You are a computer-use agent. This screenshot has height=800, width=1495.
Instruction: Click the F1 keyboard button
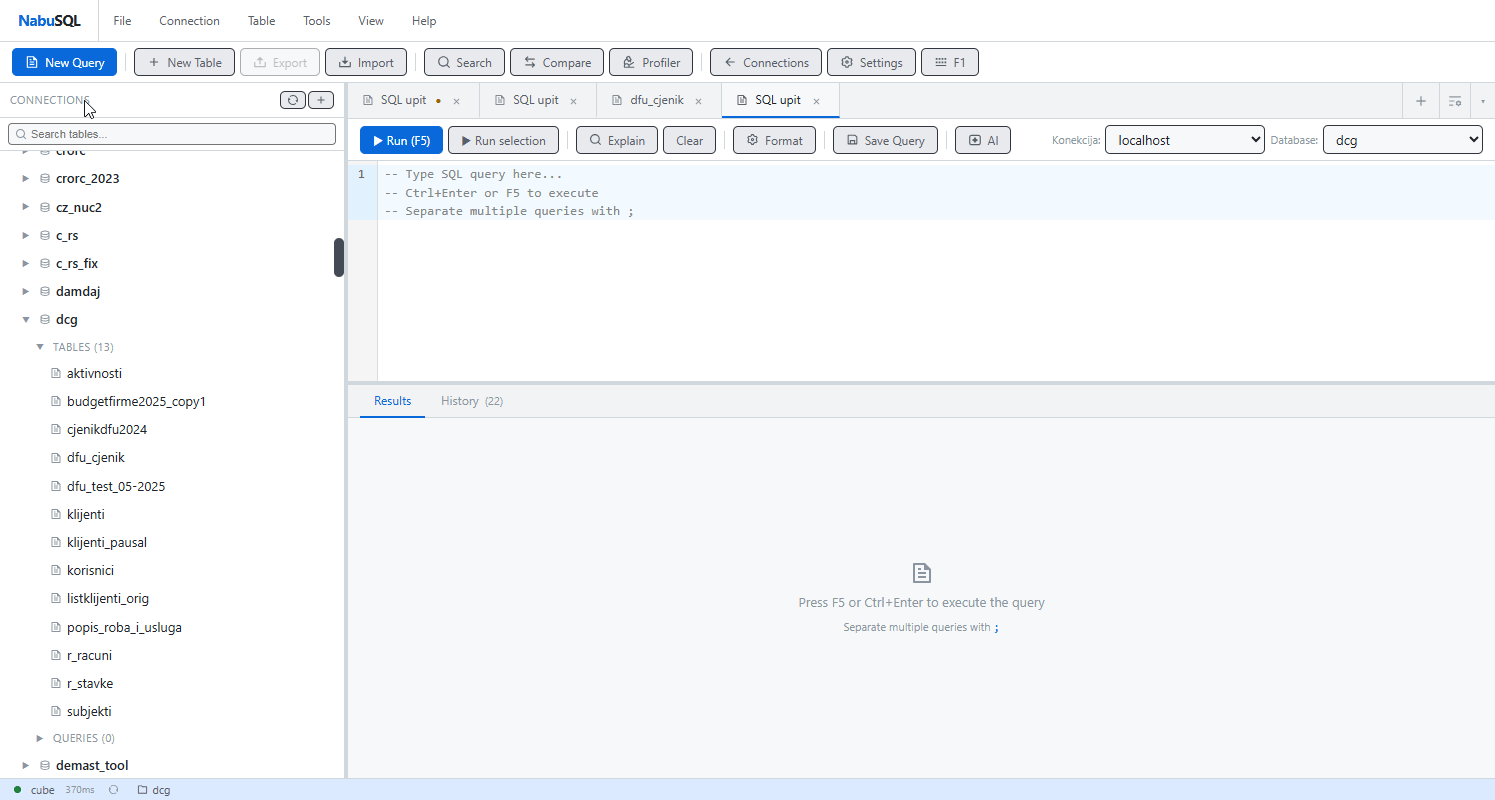click(x=950, y=62)
